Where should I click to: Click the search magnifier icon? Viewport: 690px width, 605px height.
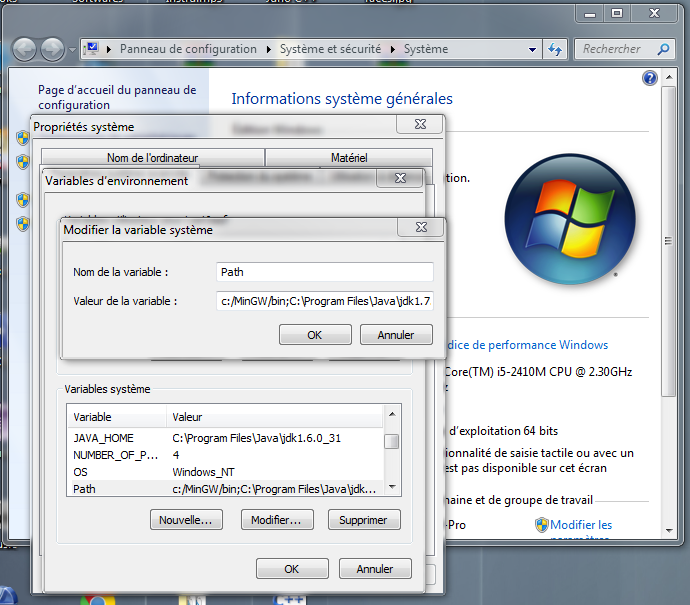663,49
